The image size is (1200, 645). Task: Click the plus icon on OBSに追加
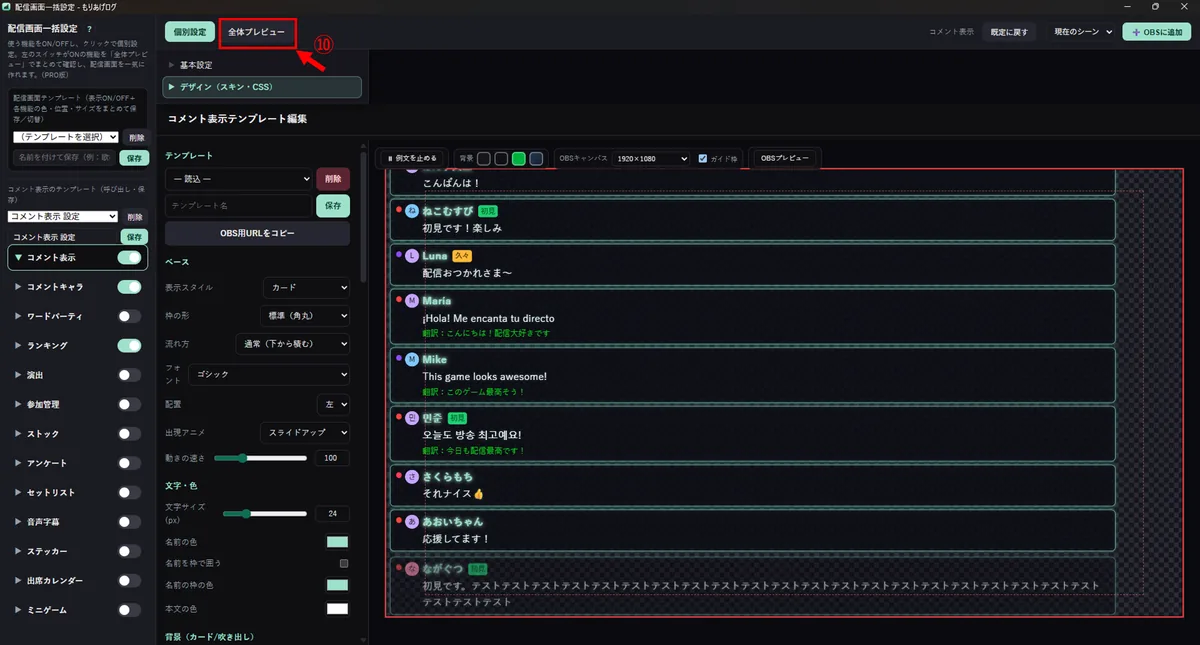click(1136, 32)
